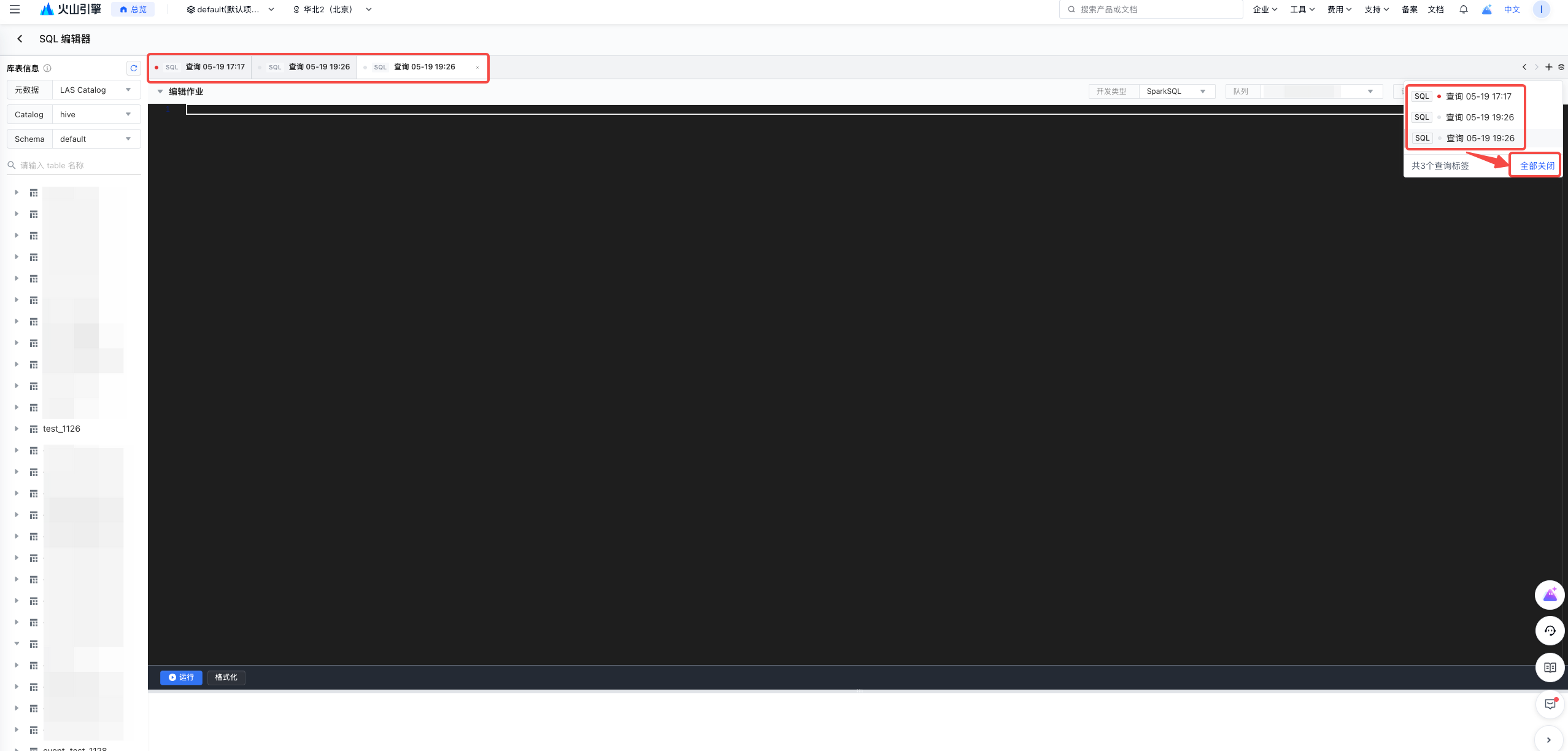
Task: Expand the test_1126 table node
Action: pyautogui.click(x=17, y=429)
